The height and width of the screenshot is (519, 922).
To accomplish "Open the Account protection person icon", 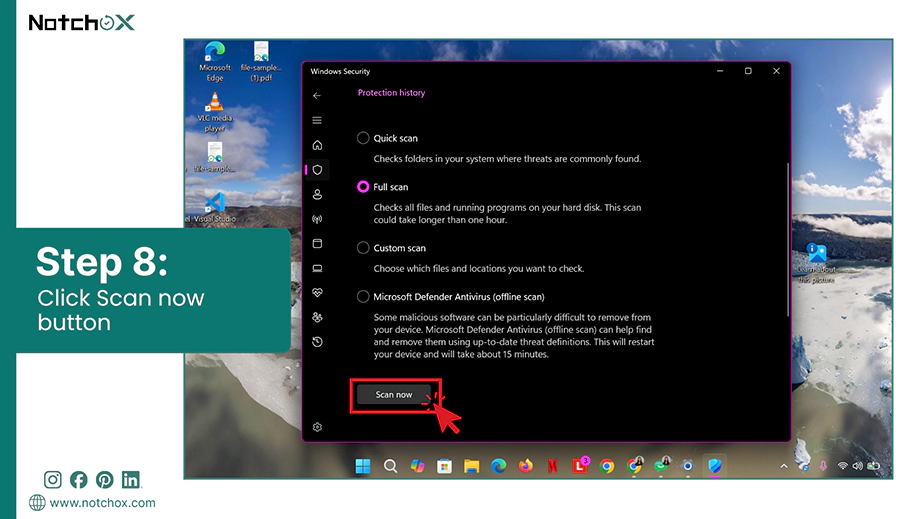I will point(318,195).
